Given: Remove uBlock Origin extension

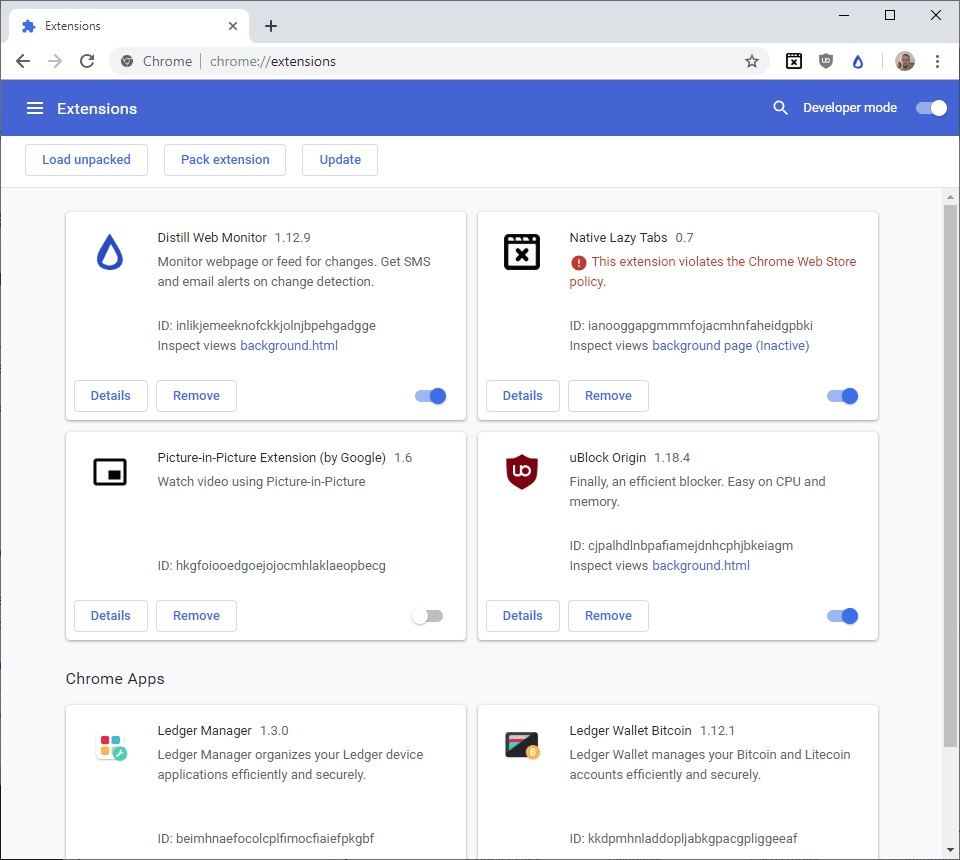Looking at the screenshot, I should pyautogui.click(x=609, y=616).
